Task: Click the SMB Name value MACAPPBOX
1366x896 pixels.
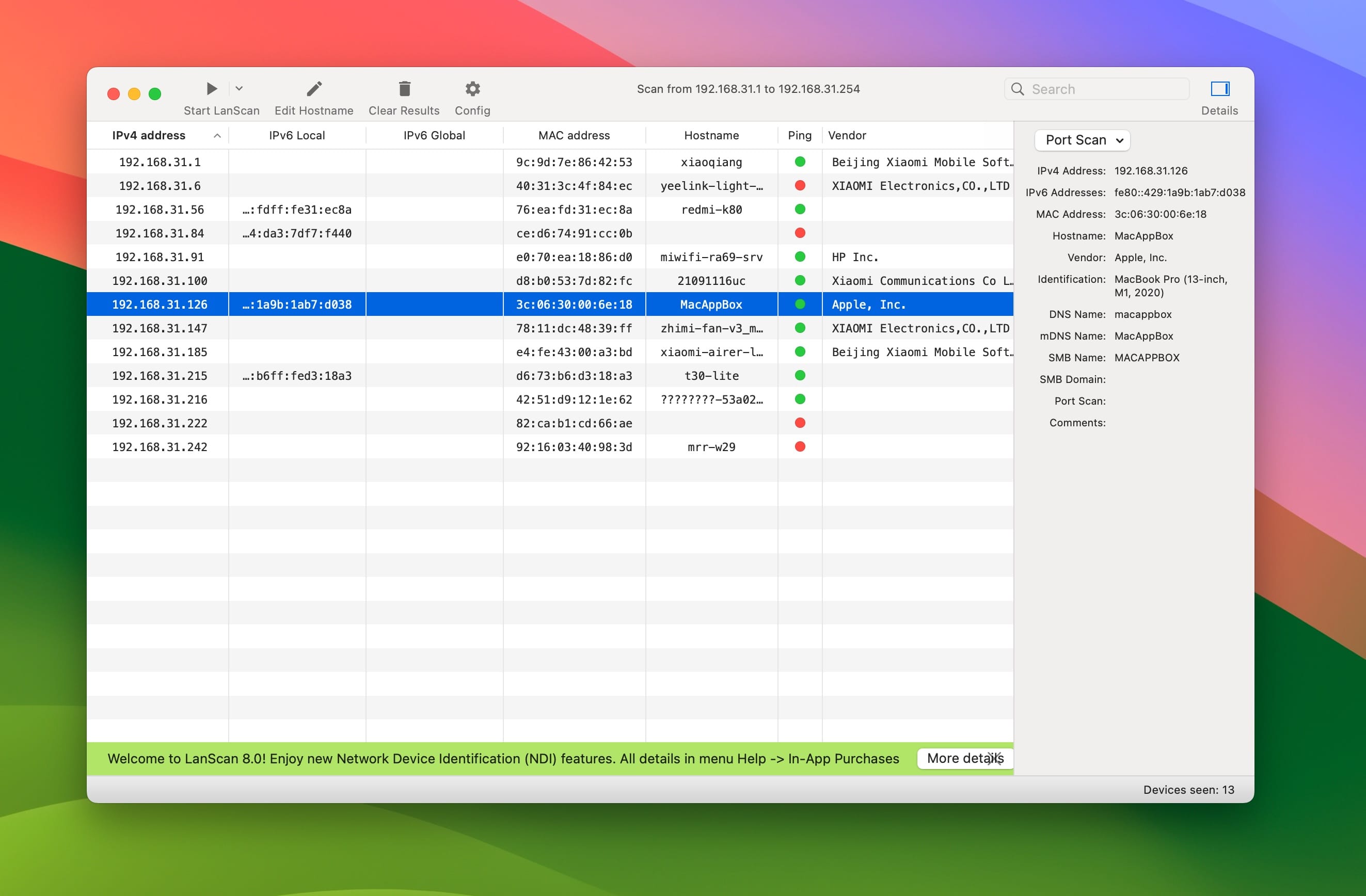Action: tap(1147, 358)
